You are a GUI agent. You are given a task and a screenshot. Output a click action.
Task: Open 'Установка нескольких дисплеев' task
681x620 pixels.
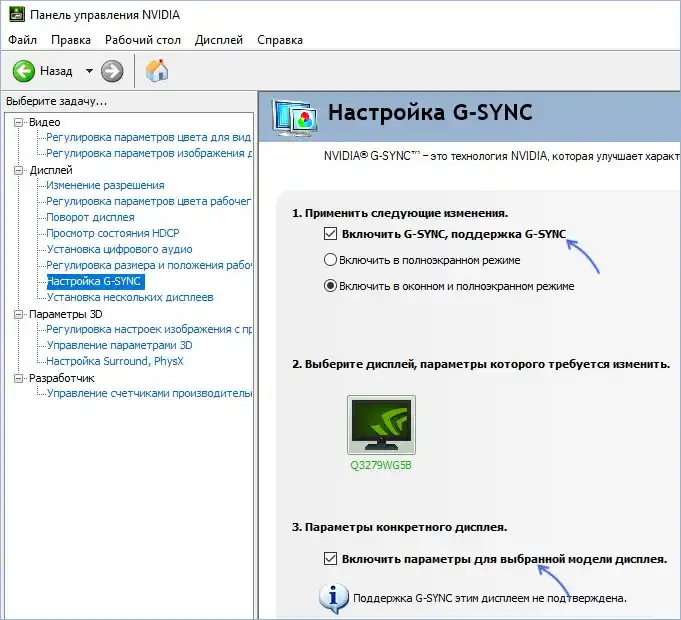coord(130,297)
